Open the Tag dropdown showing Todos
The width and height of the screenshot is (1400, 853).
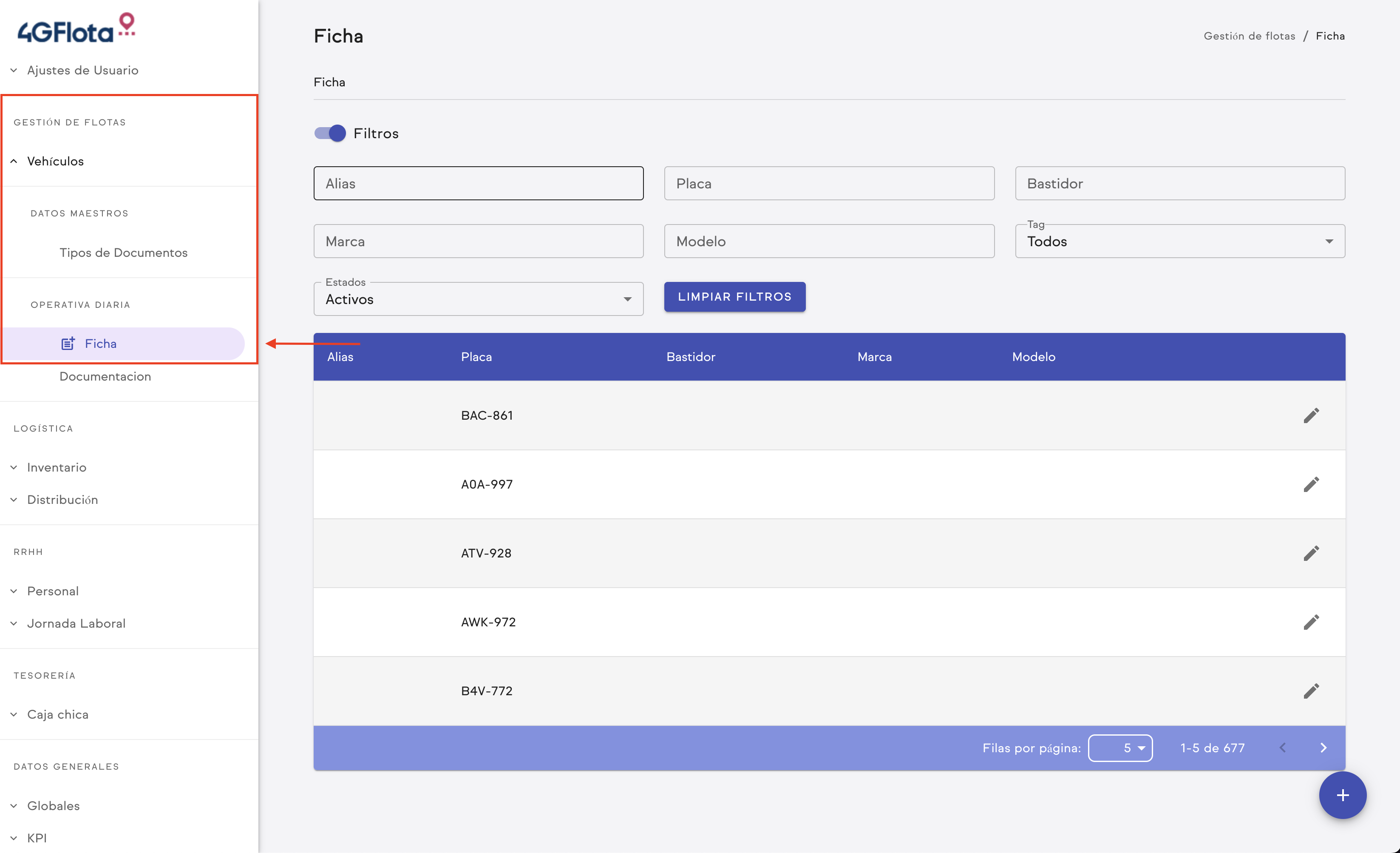point(1179,241)
